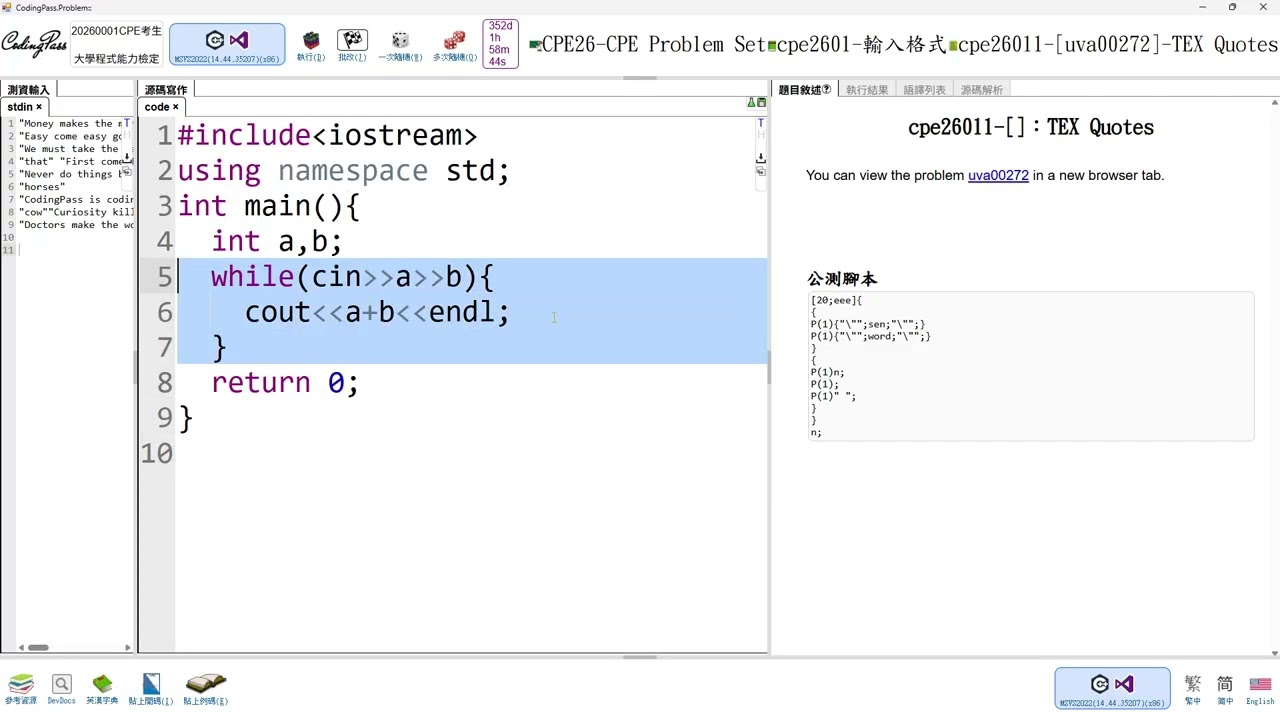Click the save disk icon above code editor
Image resolution: width=1280 pixels, height=720 pixels.
coord(761,103)
